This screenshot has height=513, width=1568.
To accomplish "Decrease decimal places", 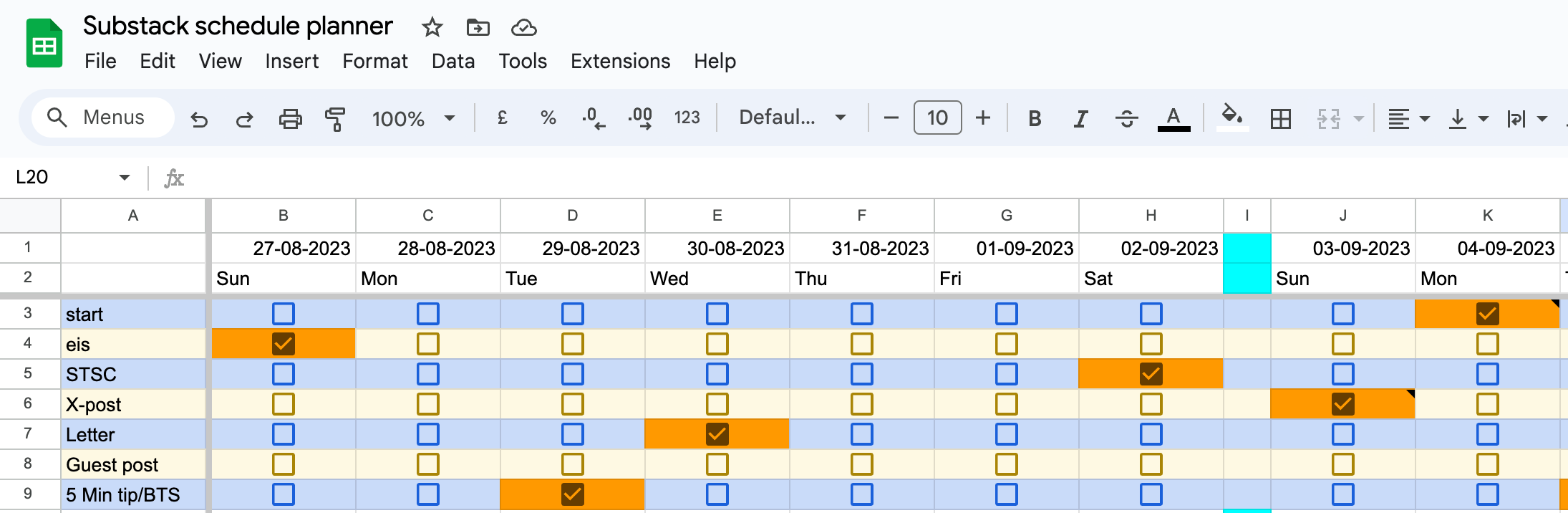I will [594, 118].
